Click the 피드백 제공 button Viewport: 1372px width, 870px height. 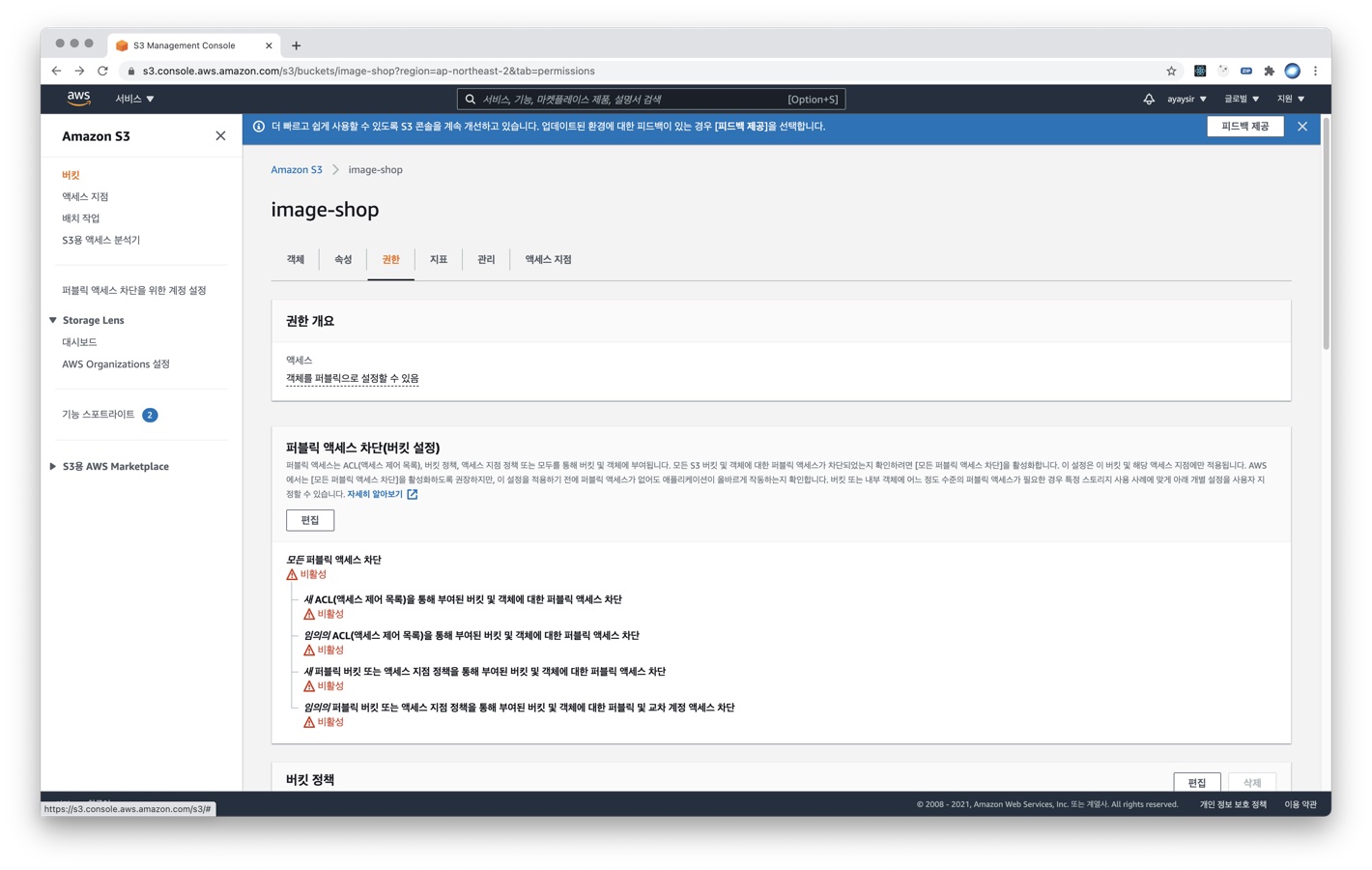point(1244,127)
